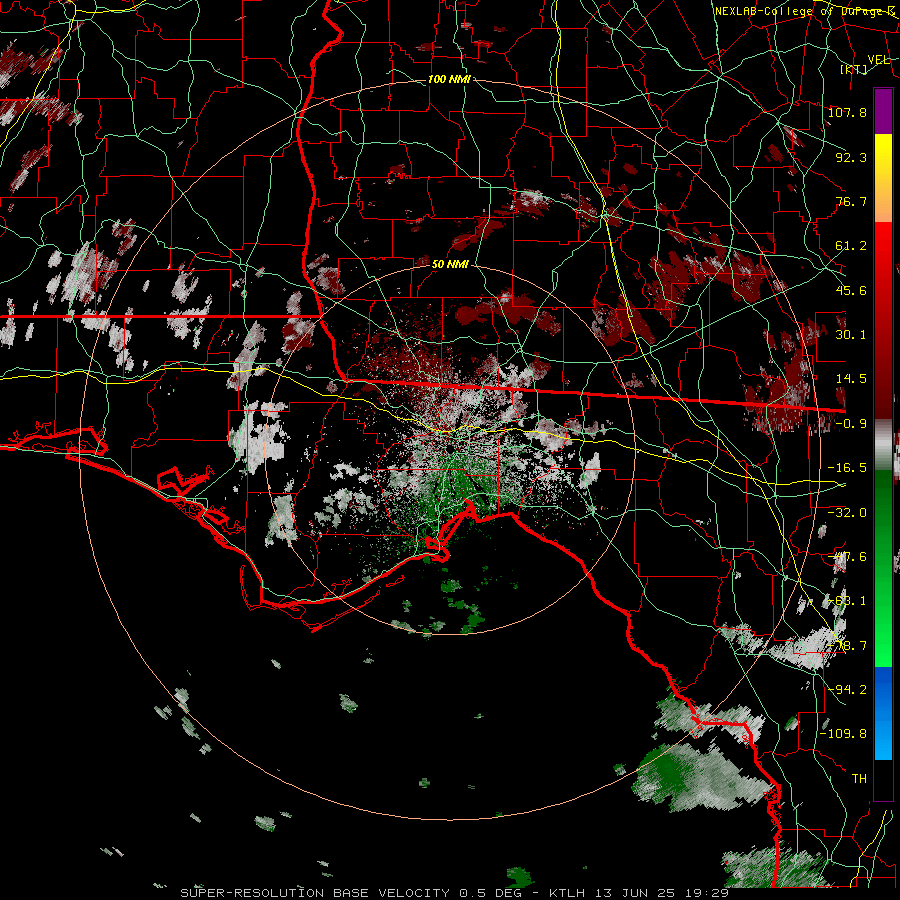Click the 14.5 value on velocity scale
This screenshot has width=900, height=900.
(851, 379)
